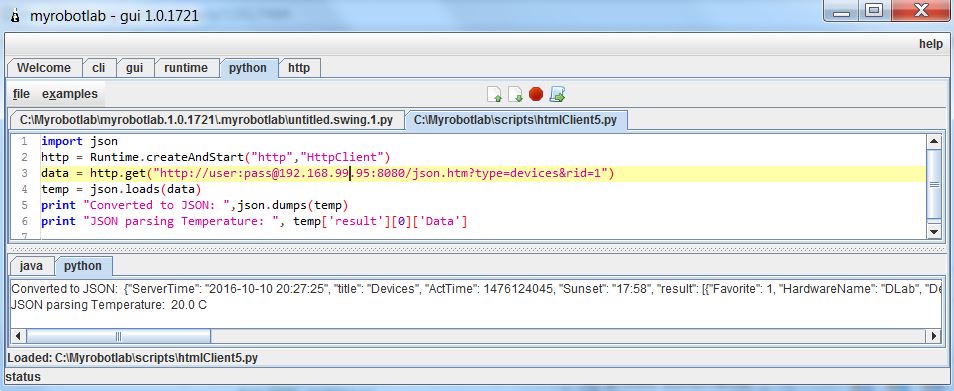Click the 'Converted to JSON:' console output line
This screenshot has width=954, height=391.
click(476, 289)
